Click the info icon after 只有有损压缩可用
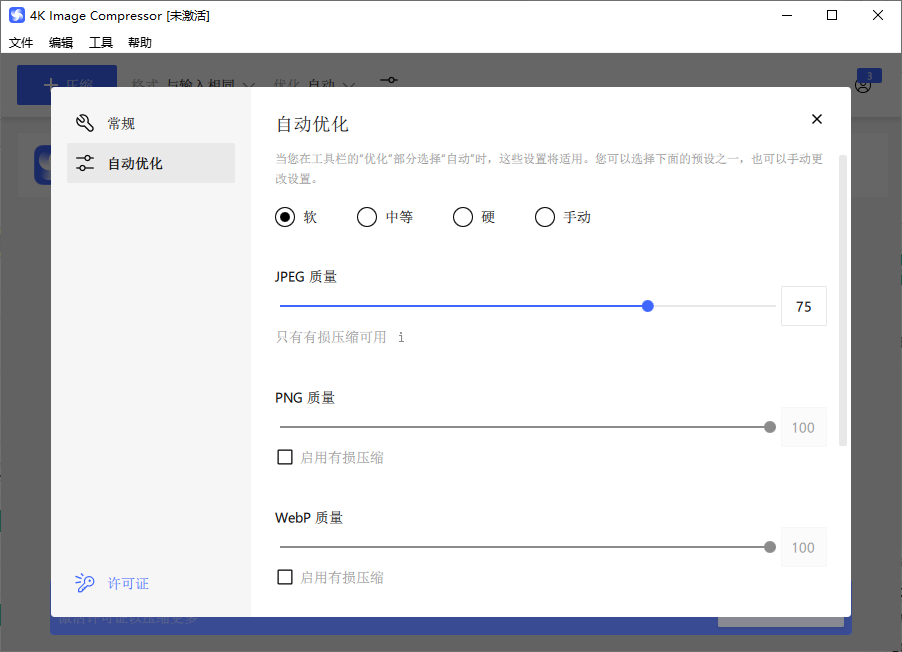The height and width of the screenshot is (652, 902). point(401,337)
